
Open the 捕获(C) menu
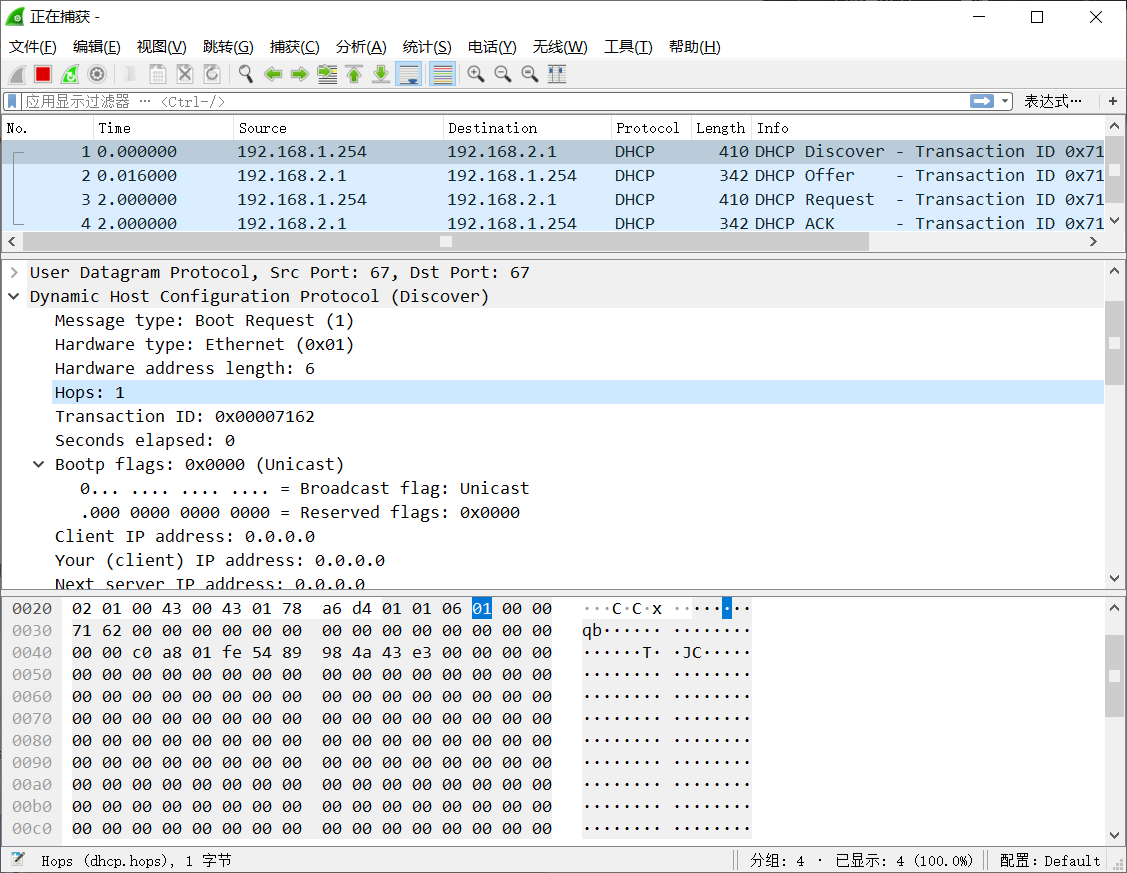tap(295, 47)
